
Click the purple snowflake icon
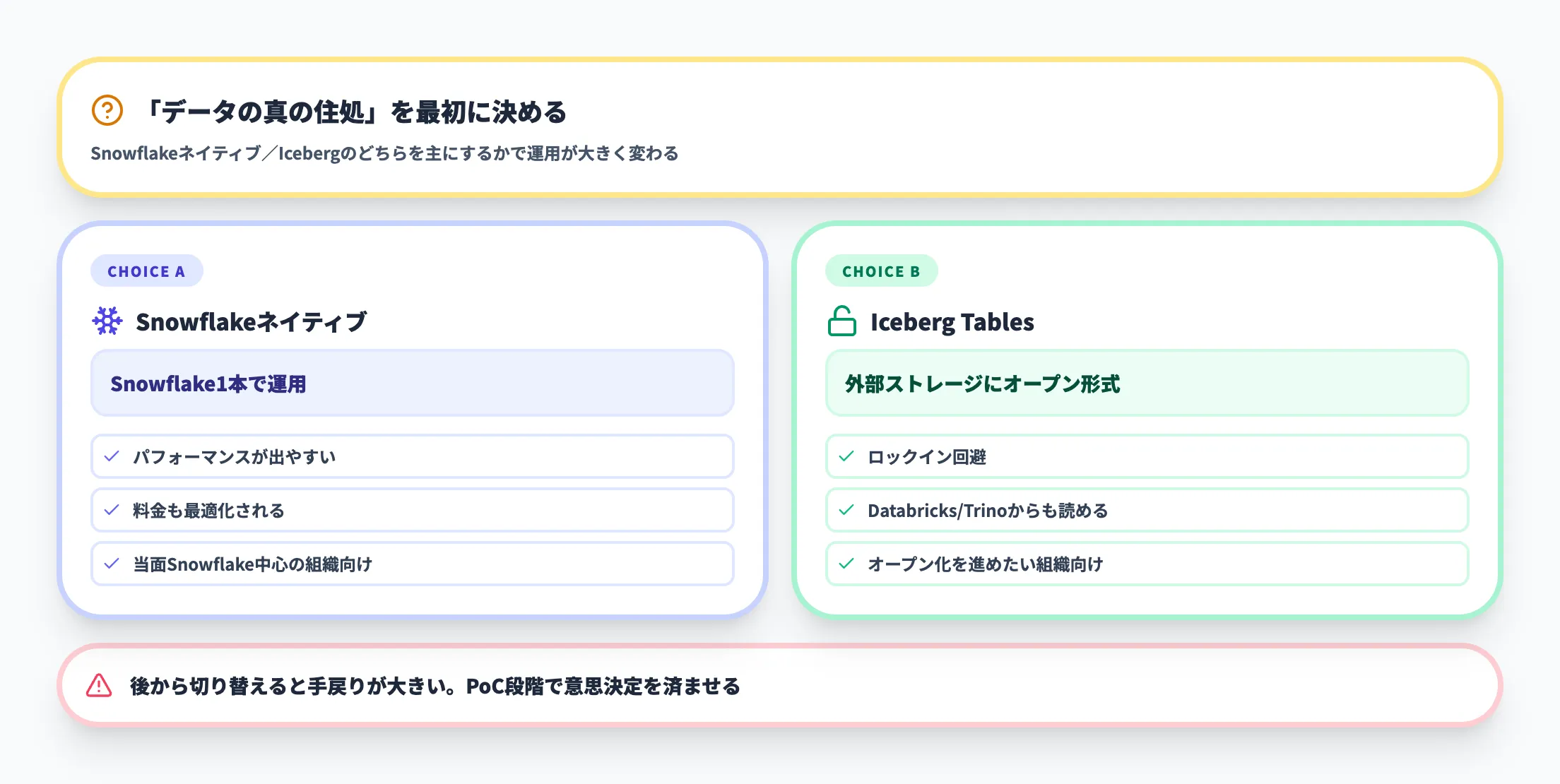point(107,321)
